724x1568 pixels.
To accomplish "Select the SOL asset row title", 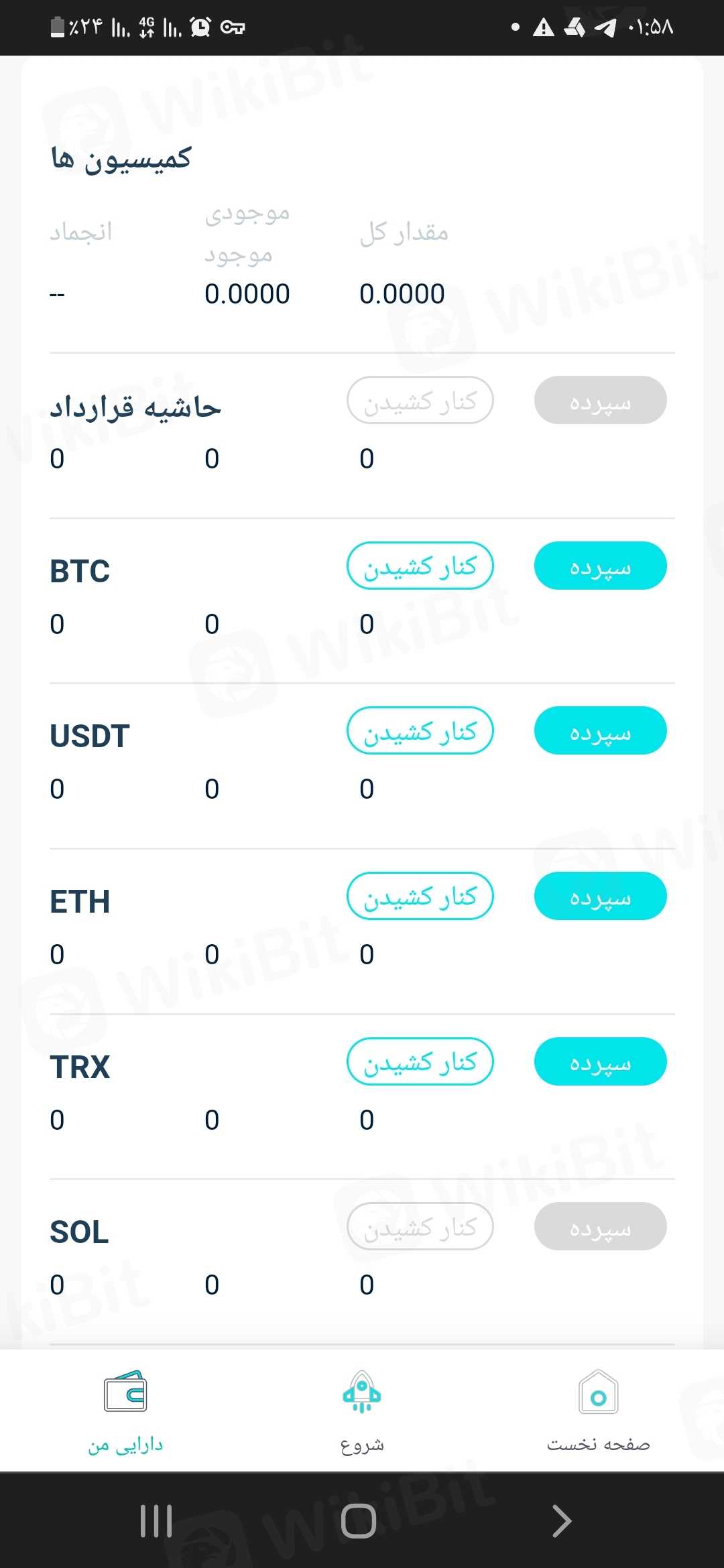I will click(x=80, y=1232).
